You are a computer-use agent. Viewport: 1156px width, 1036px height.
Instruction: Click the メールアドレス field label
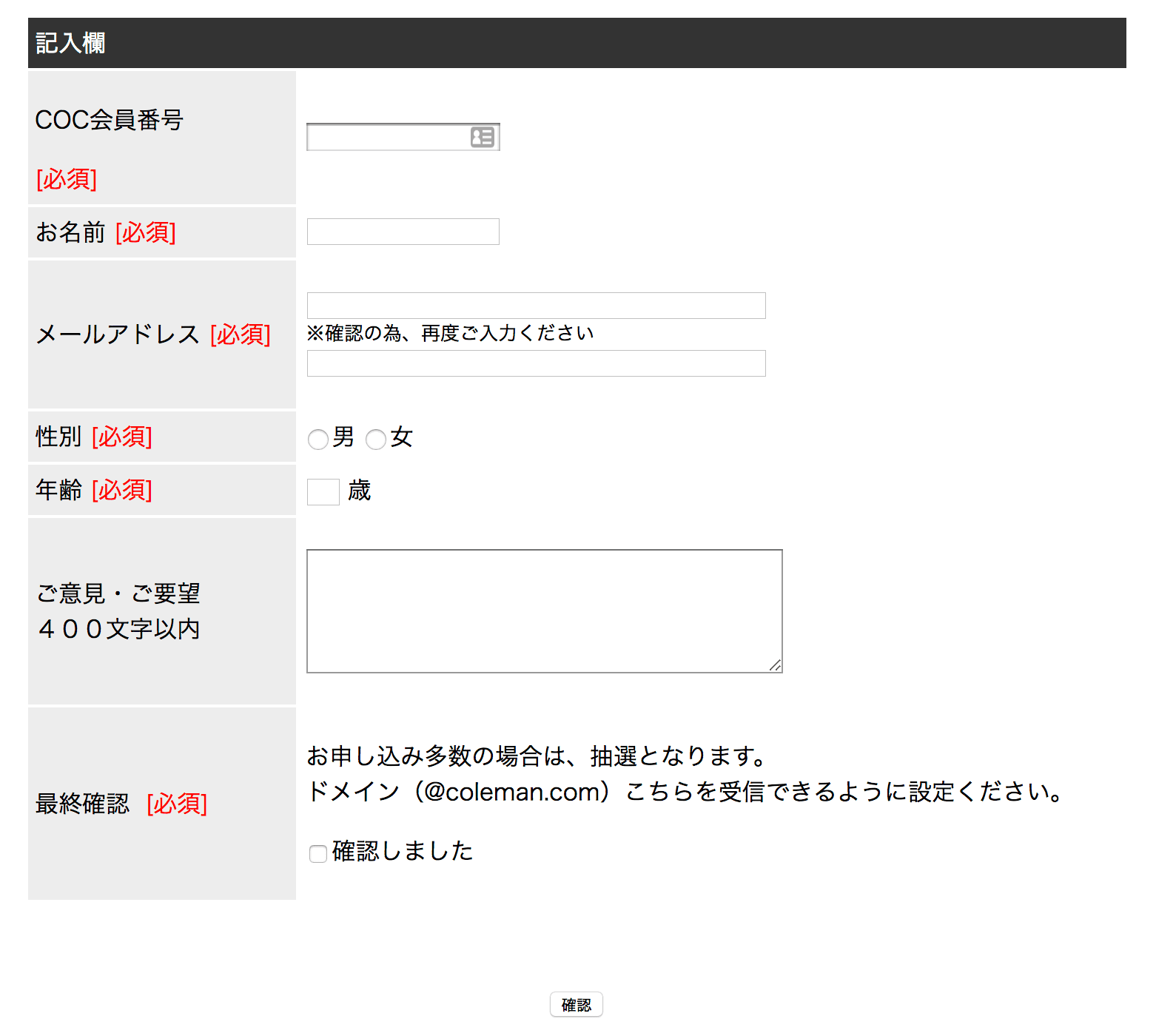tap(118, 334)
